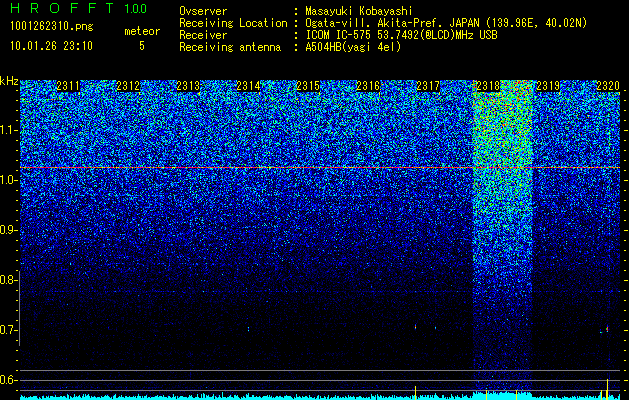Click the 2315 time marker
Image resolution: width=629 pixels, height=400 pixels.
point(308,86)
